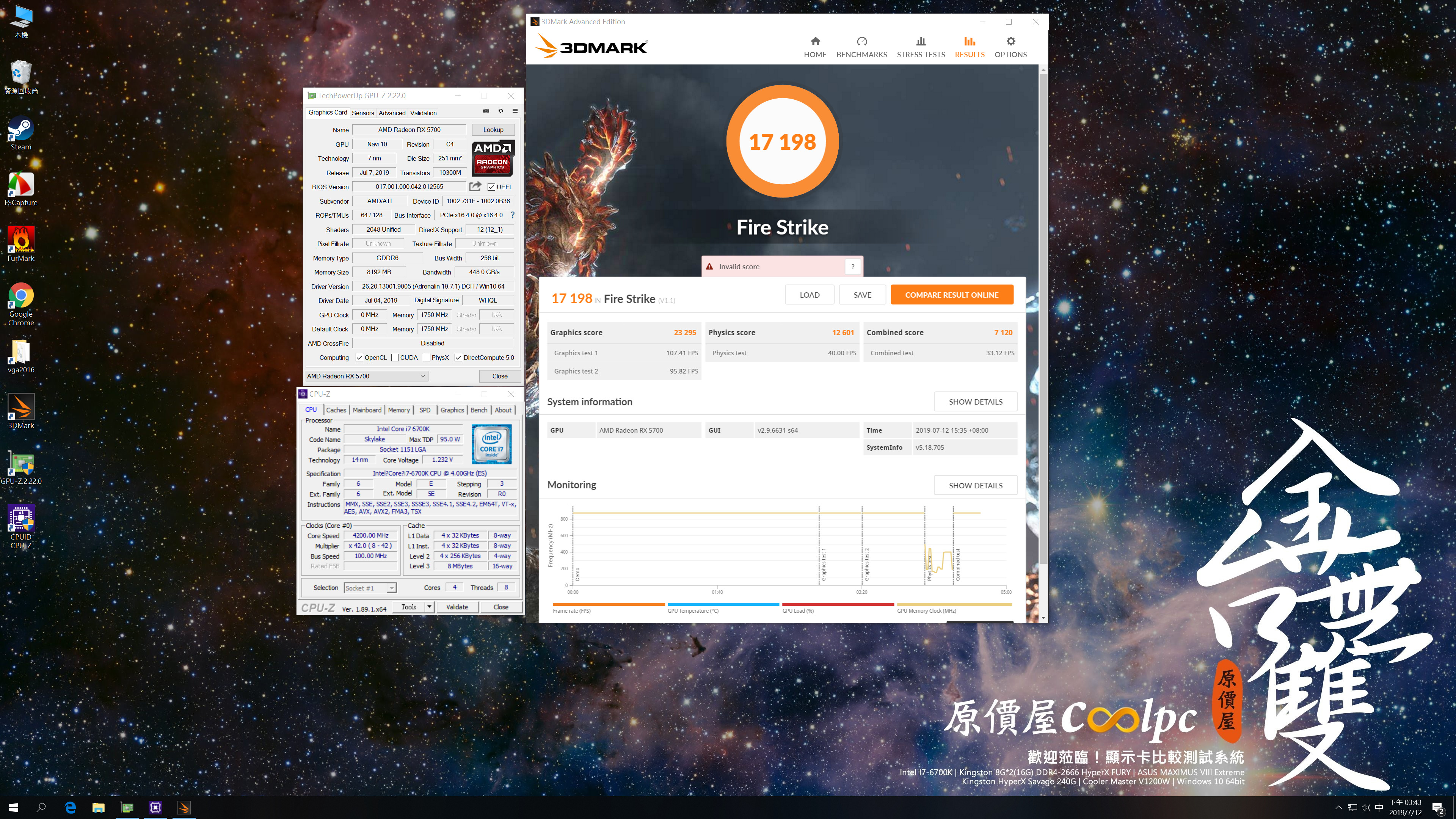Open the GPU-Z.2.22.0 desktop shortcut

(x=21, y=468)
